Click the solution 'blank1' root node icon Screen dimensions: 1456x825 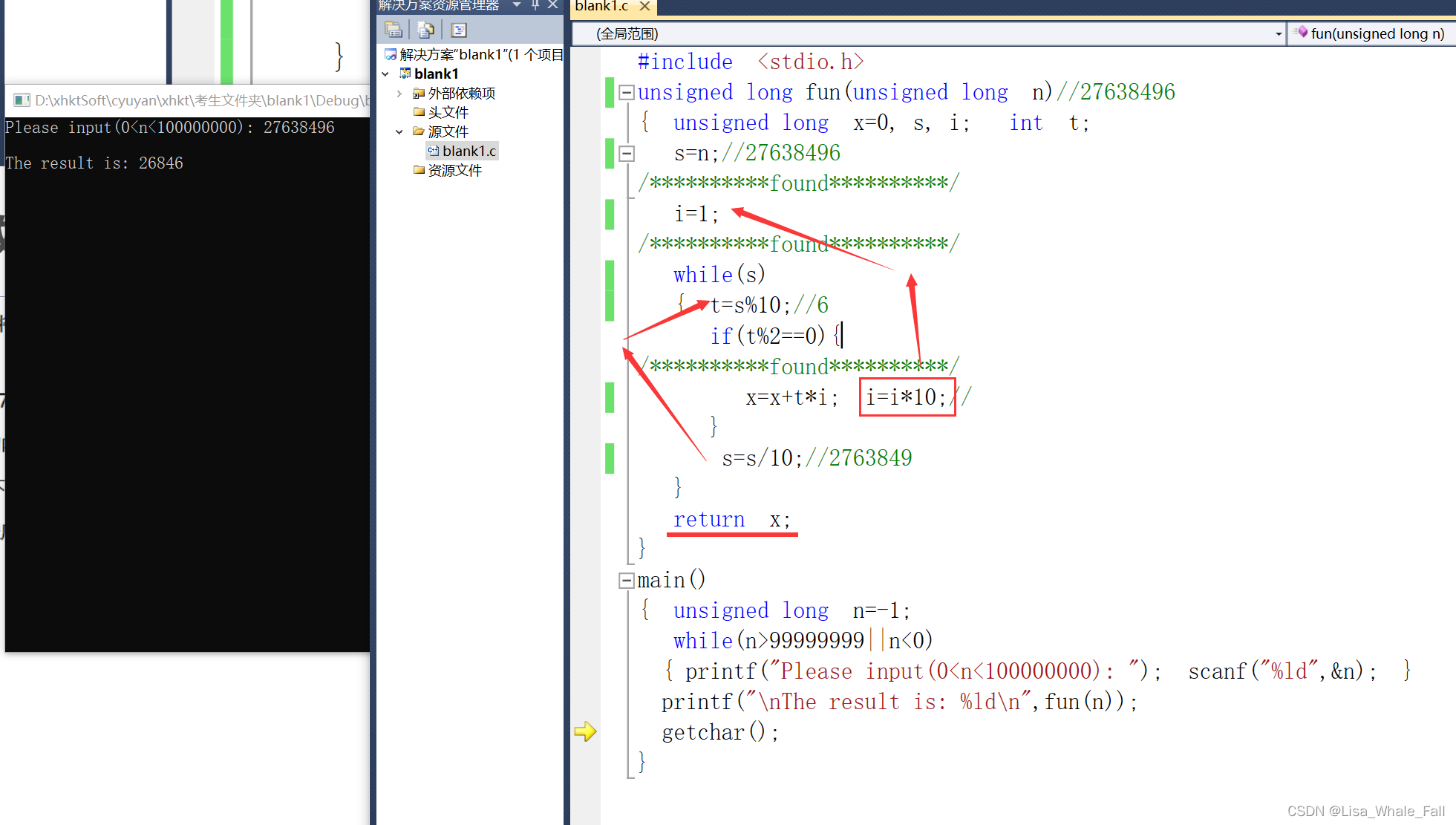[x=391, y=54]
